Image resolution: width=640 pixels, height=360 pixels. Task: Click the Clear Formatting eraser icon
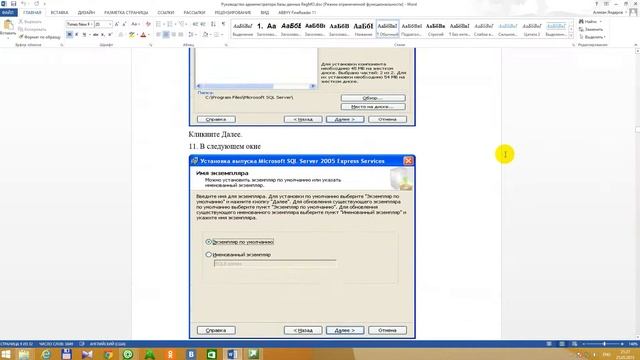point(148,24)
